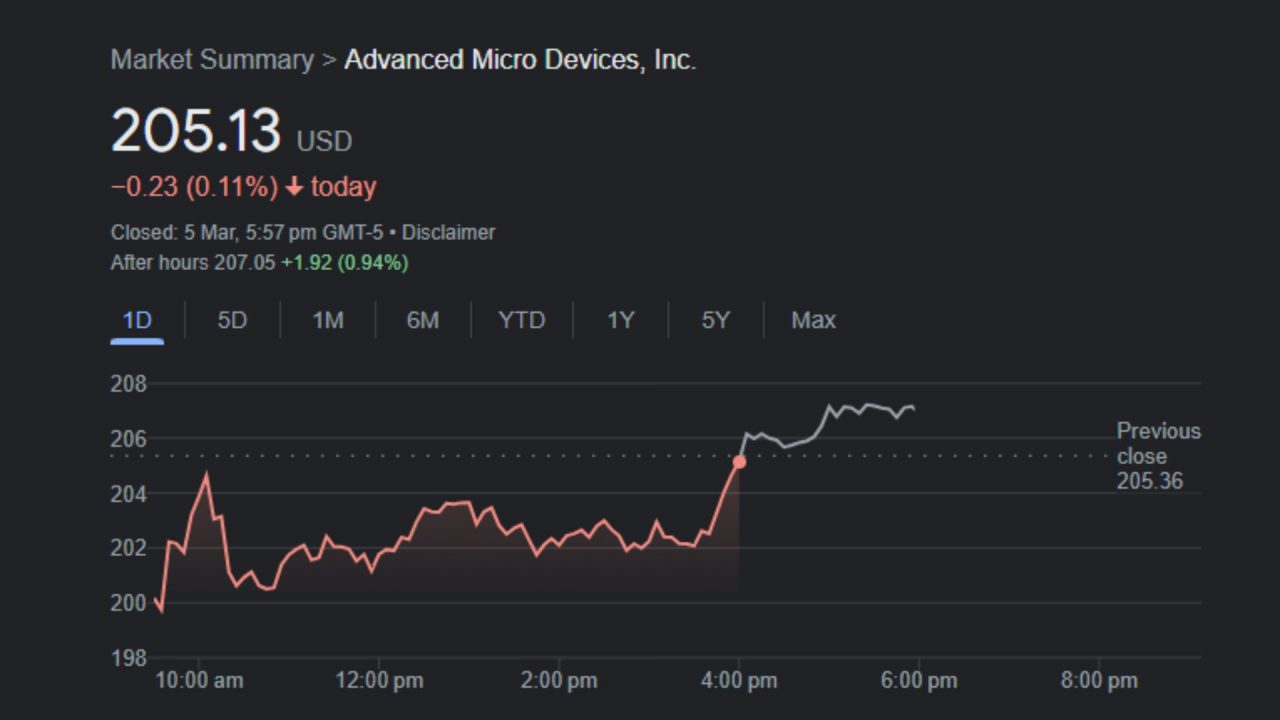Click the 204 y-axis label
The width and height of the screenshot is (1280, 720).
(x=128, y=494)
